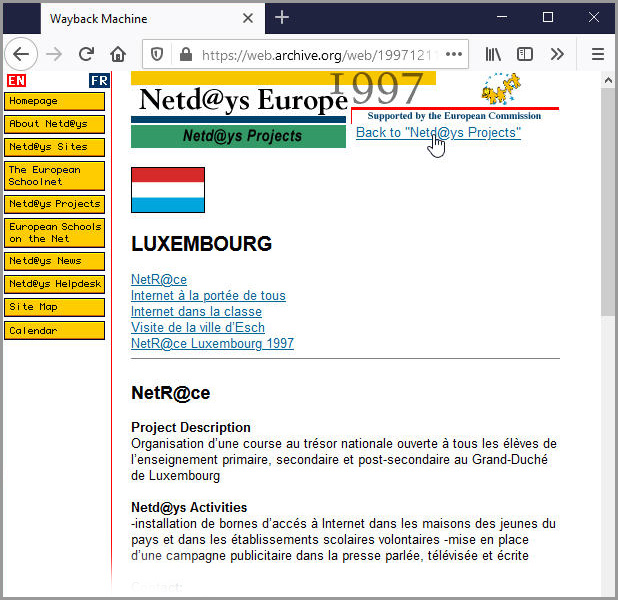The height and width of the screenshot is (600, 618).
Task: Open the browser Home icon
Action: [118, 54]
